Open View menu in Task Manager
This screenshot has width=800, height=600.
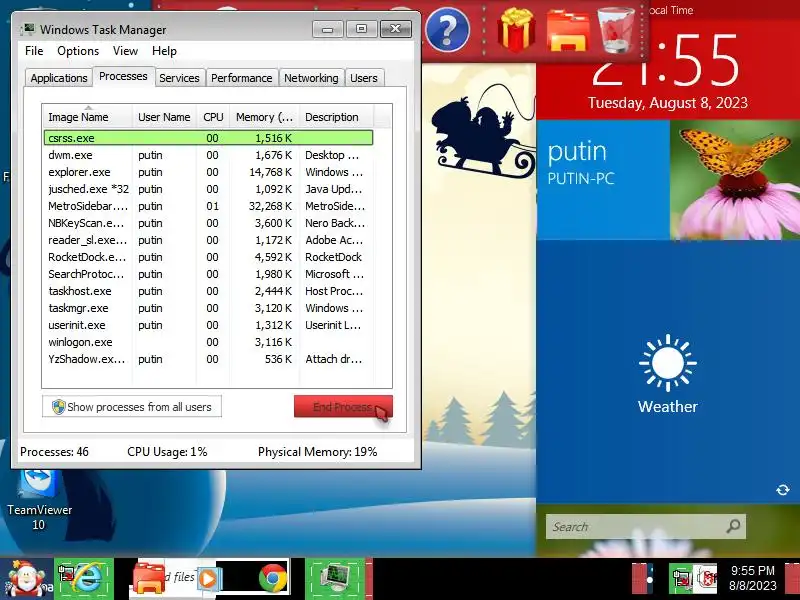(x=126, y=51)
